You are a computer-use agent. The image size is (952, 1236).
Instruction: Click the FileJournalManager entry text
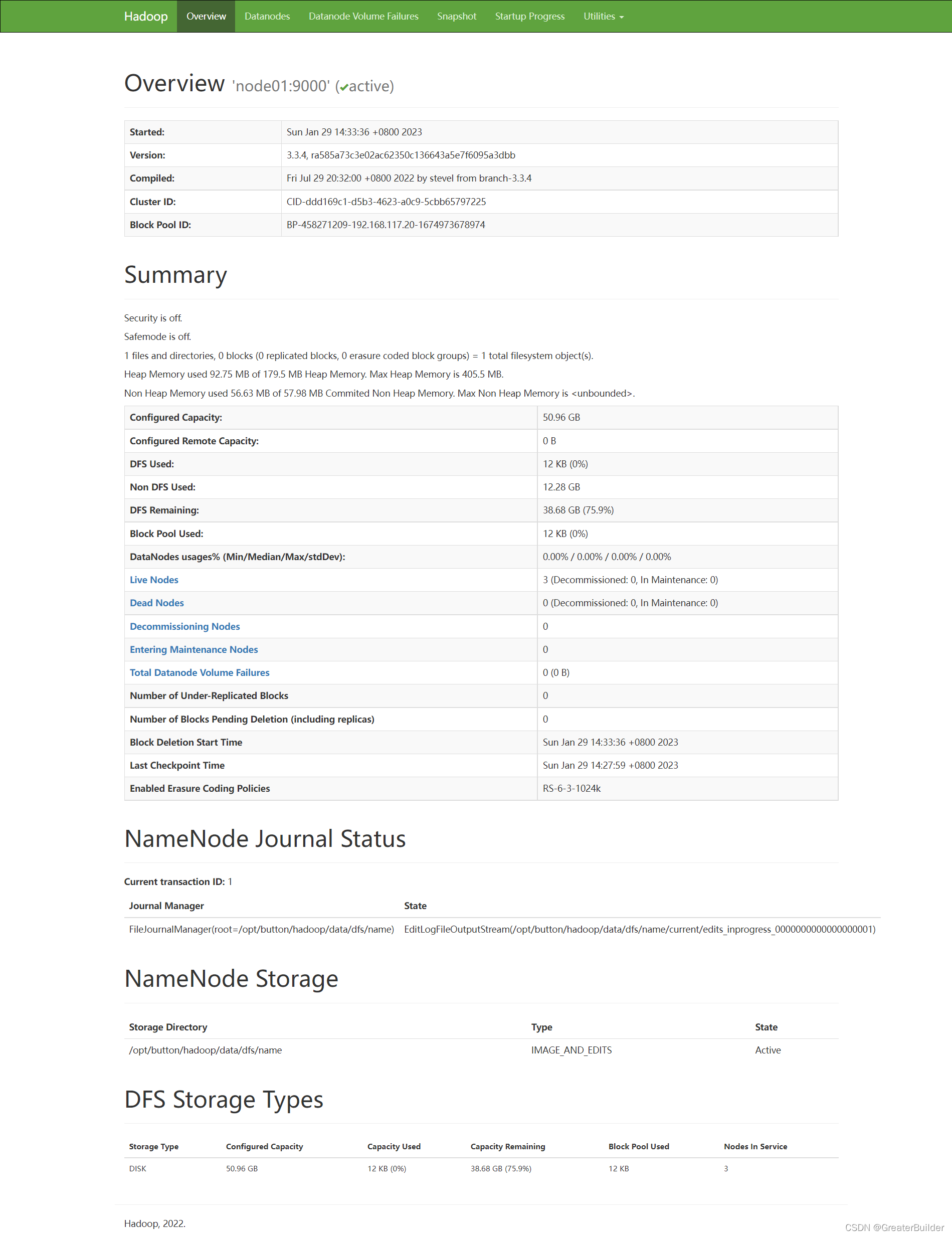coord(261,929)
